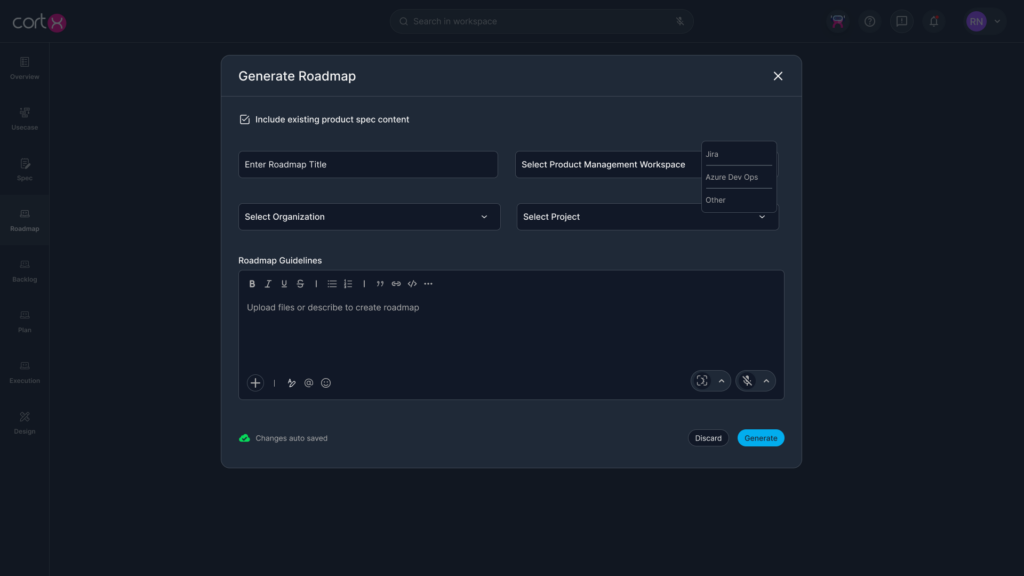The height and width of the screenshot is (576, 1024).
Task: Open the emoji picker in the editor
Action: (x=326, y=383)
